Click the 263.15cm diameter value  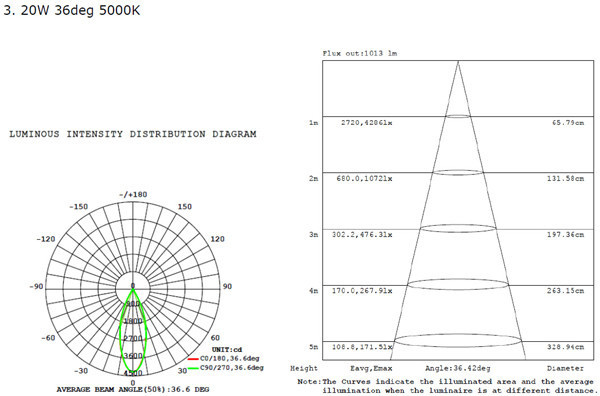(565, 291)
